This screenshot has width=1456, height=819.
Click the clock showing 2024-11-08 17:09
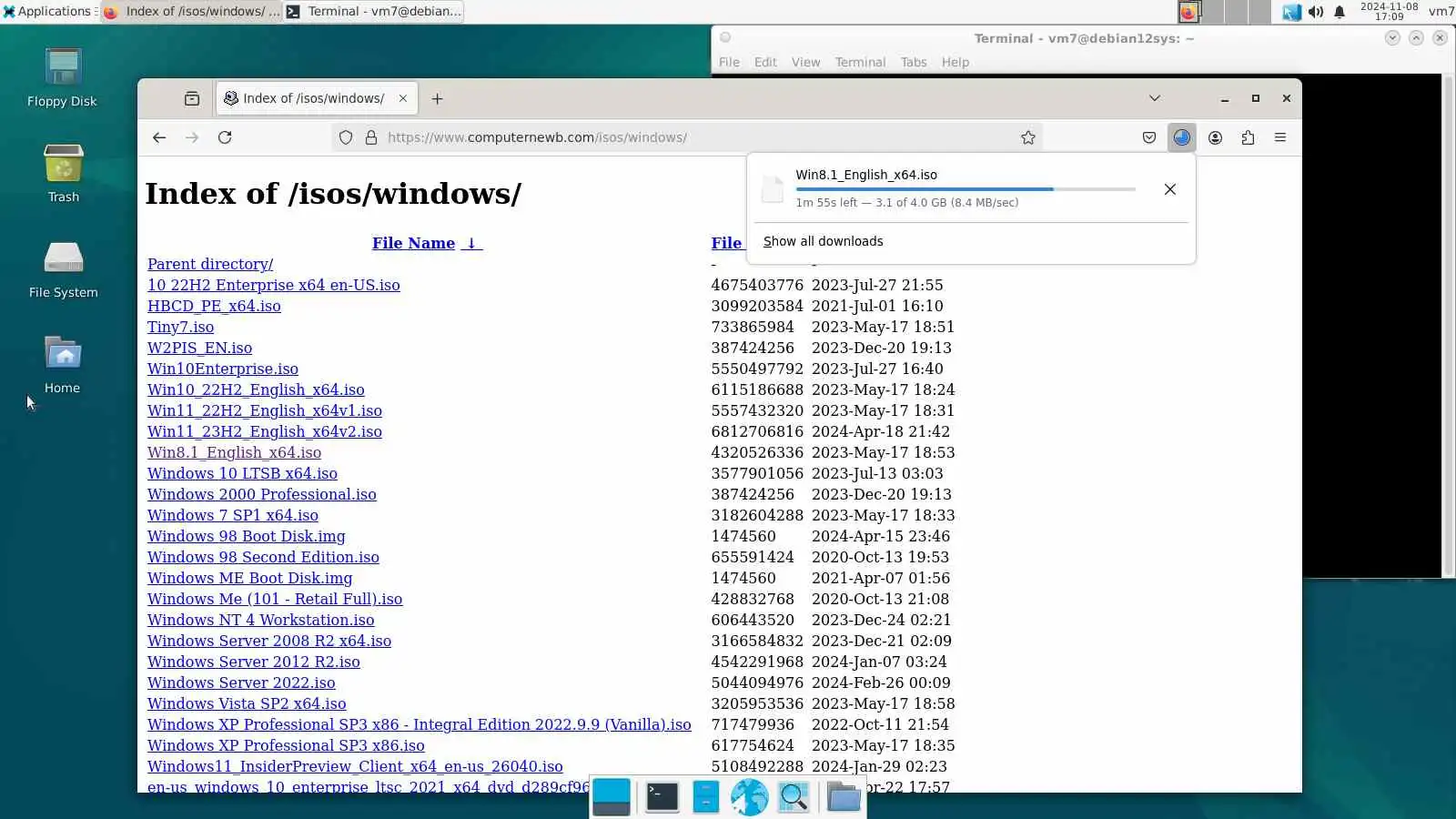click(1389, 12)
